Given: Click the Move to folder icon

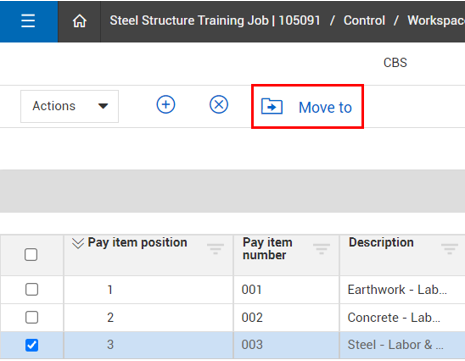Looking at the screenshot, I should point(272,106).
